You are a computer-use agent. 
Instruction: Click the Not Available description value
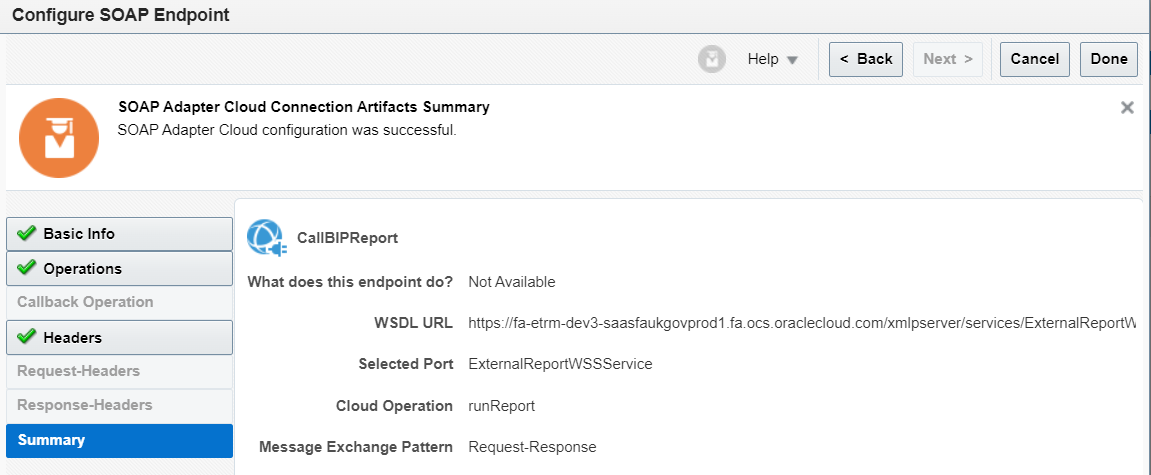512,282
